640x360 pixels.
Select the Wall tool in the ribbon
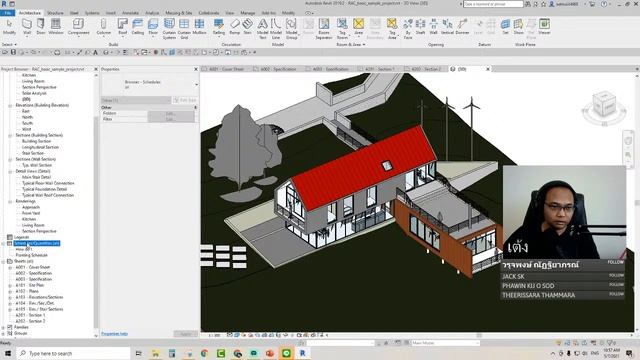[27, 27]
